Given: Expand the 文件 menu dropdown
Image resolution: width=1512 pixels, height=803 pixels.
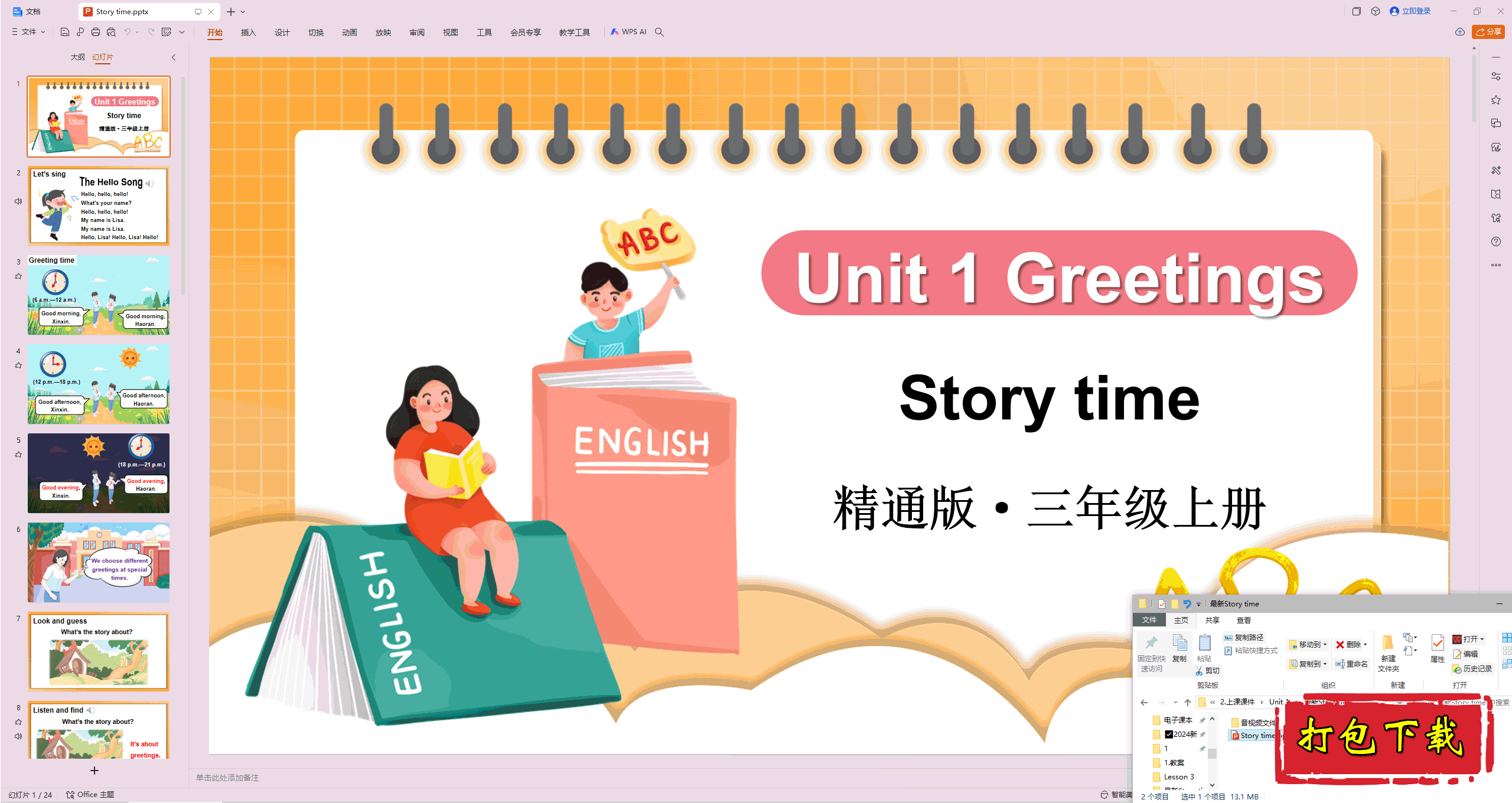Looking at the screenshot, I should [29, 32].
